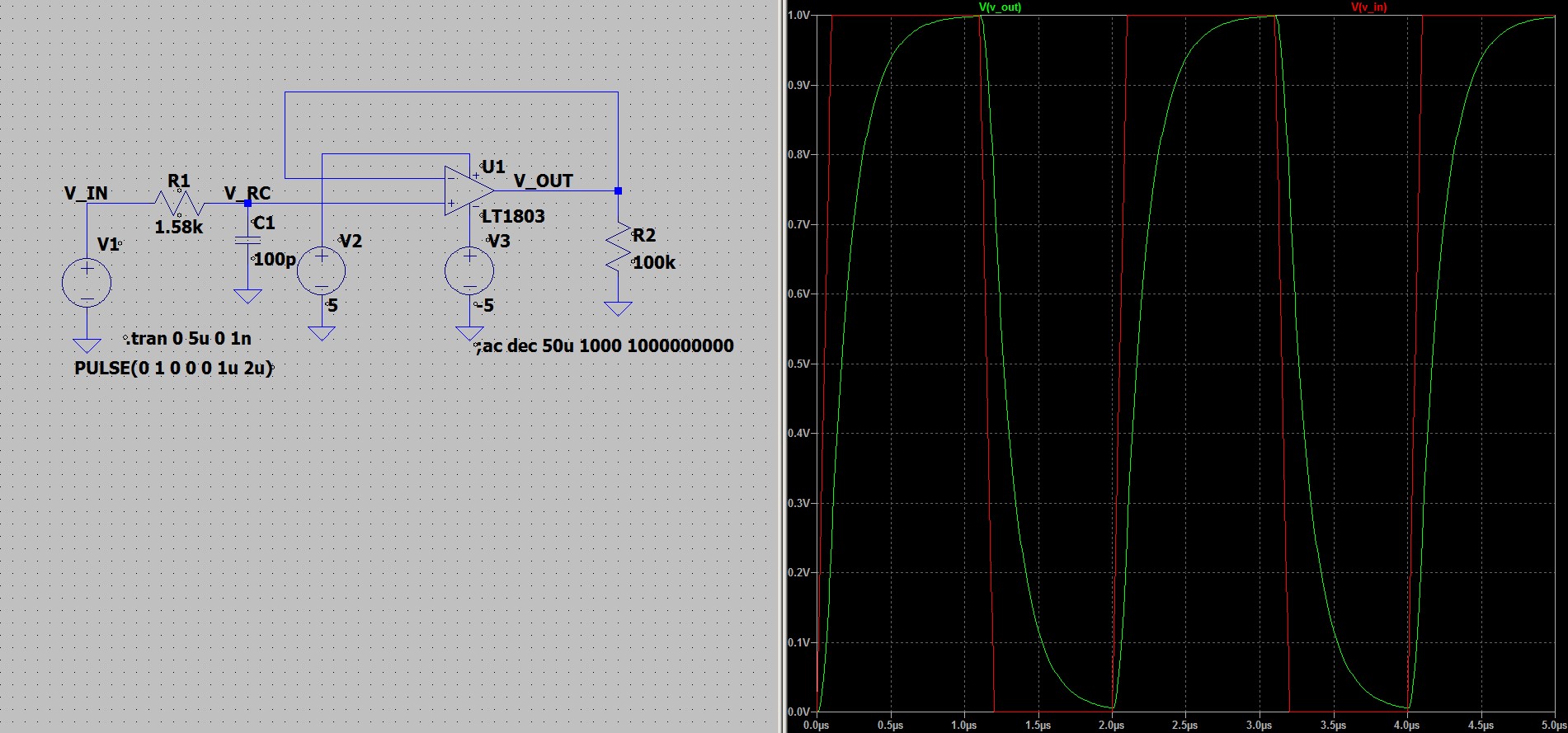Select the V(v_out) trace label
Screen dimensions: 1568x733
1000,7
